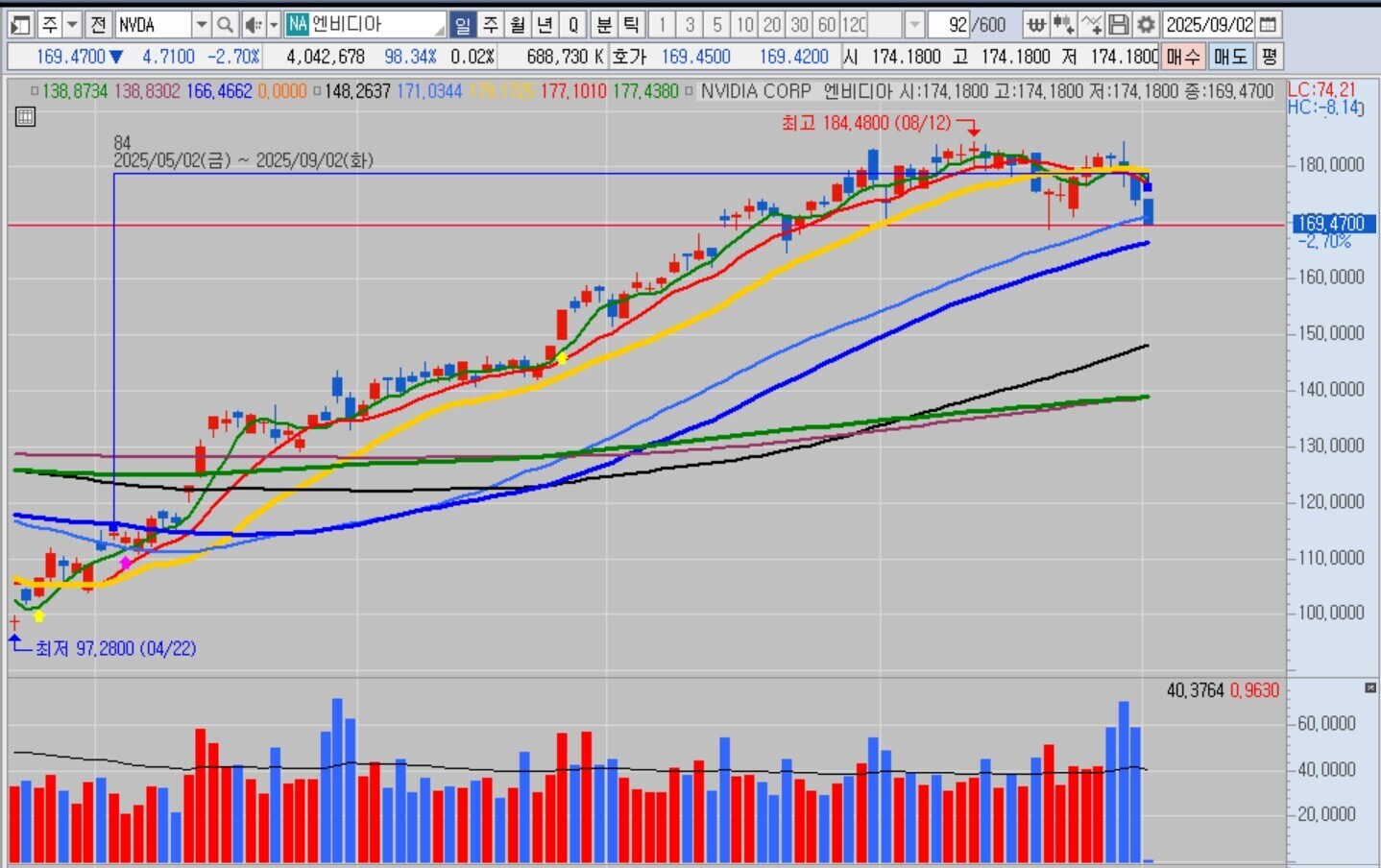
Task: Click the 180.0000 price axis label
Action: [x=1331, y=164]
